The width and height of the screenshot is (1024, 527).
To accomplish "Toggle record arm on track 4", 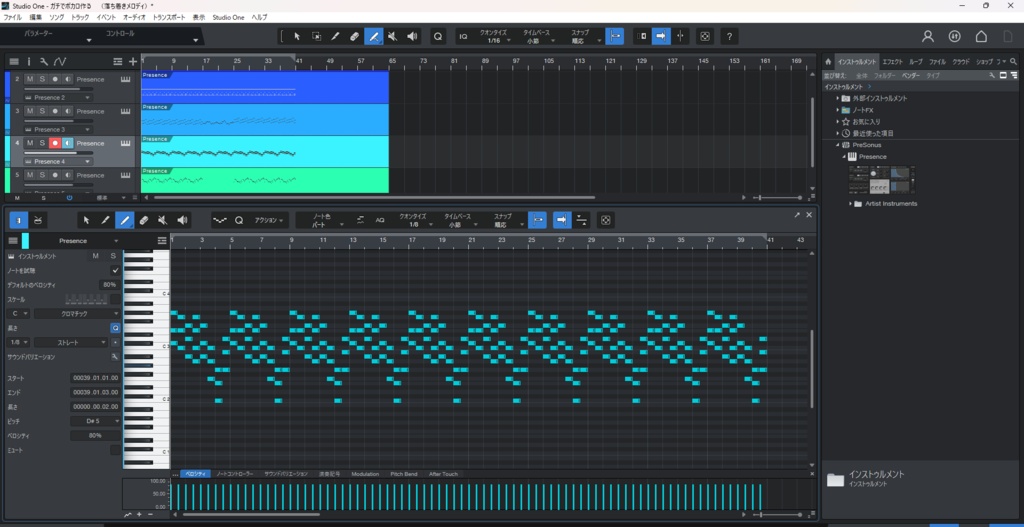I will click(x=55, y=143).
